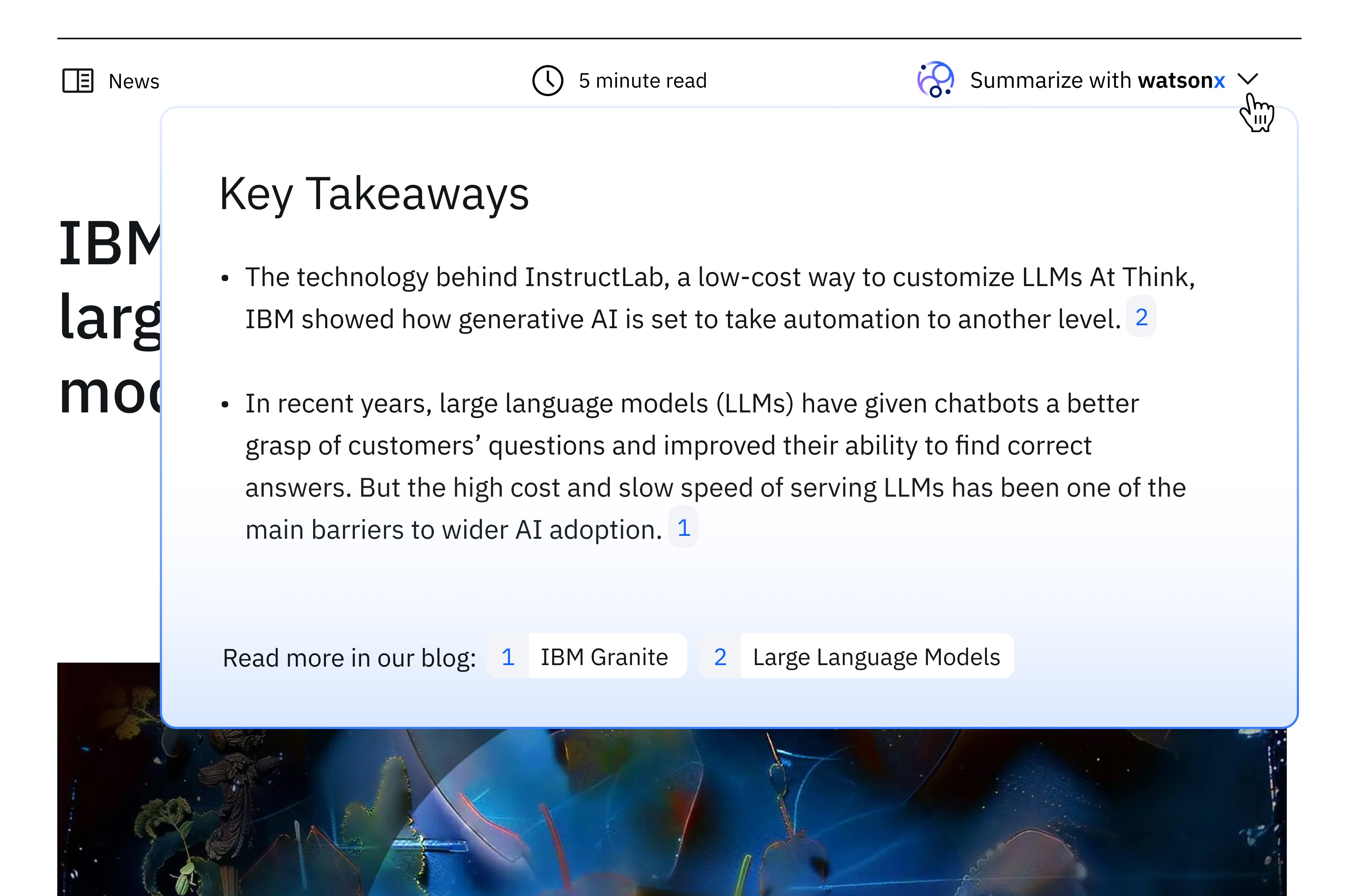The height and width of the screenshot is (896, 1360).
Task: Collapse the Summarize with watsonx chevron
Action: [x=1247, y=79]
